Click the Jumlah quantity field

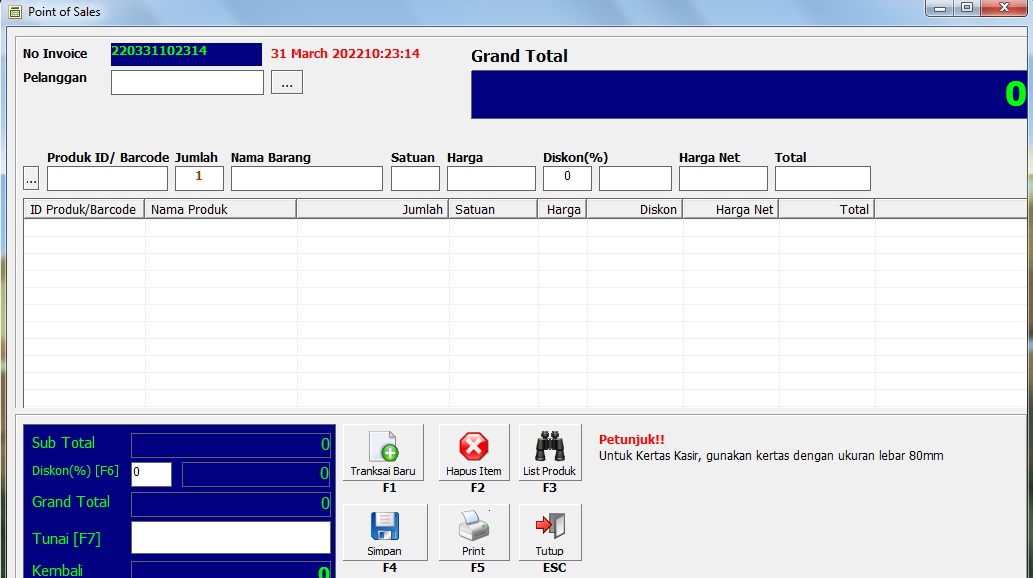click(x=199, y=179)
